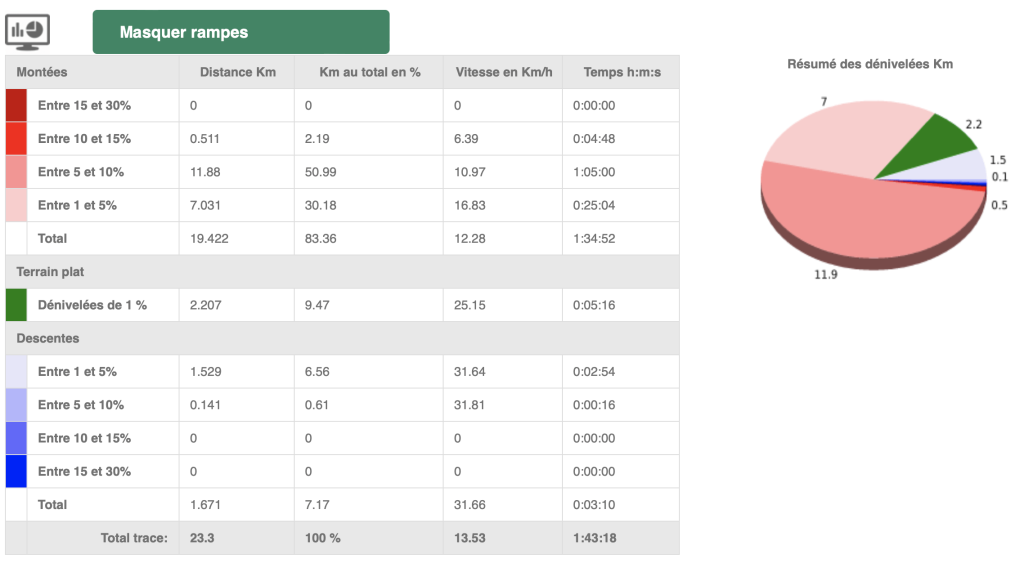Click the Total trace row label
The image size is (1024, 563).
(x=134, y=538)
